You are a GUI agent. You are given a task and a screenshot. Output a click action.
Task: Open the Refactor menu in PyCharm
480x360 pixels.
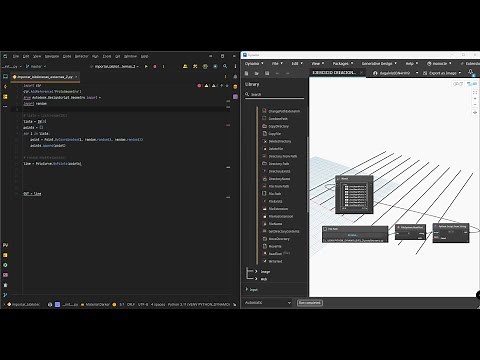pos(81,56)
